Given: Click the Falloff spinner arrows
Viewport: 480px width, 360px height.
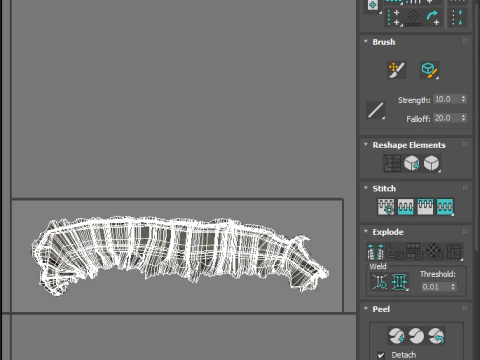Looking at the screenshot, I should [x=463, y=118].
